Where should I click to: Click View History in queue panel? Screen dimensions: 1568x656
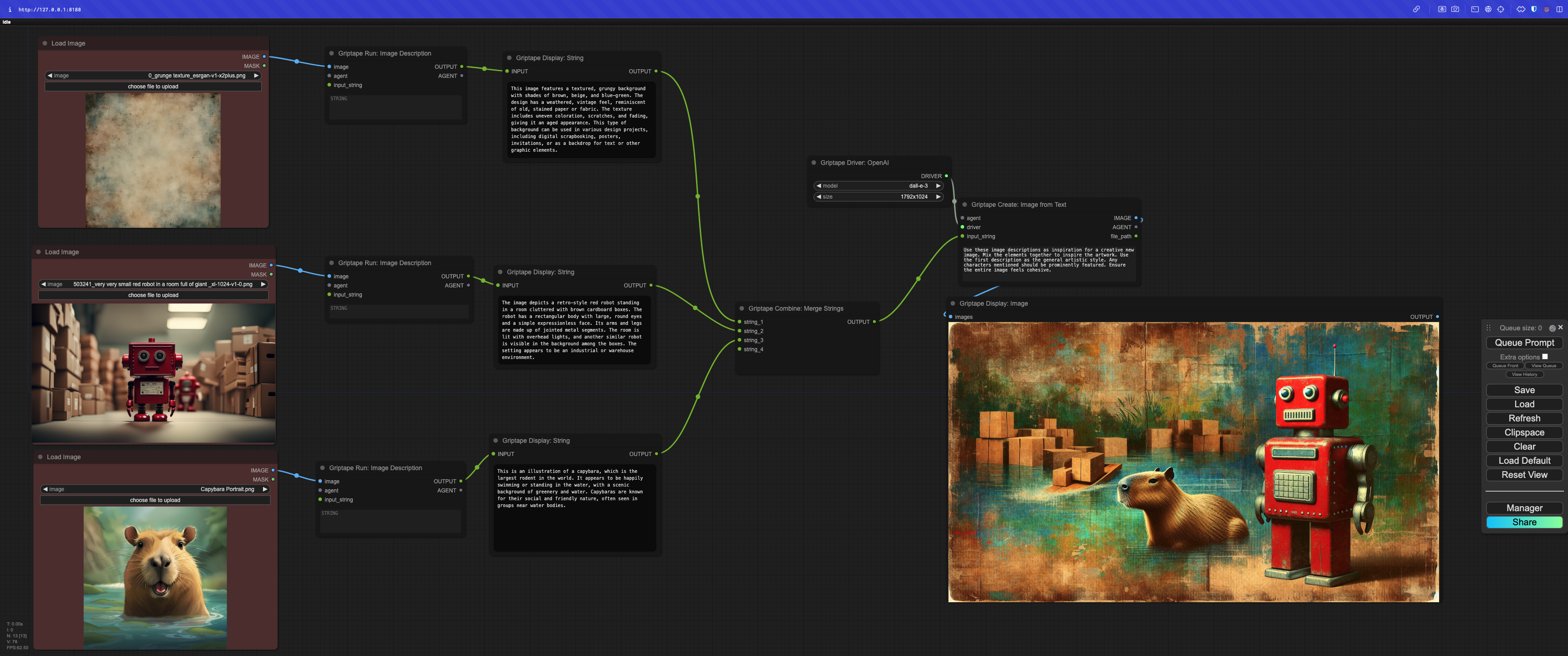(1524, 374)
